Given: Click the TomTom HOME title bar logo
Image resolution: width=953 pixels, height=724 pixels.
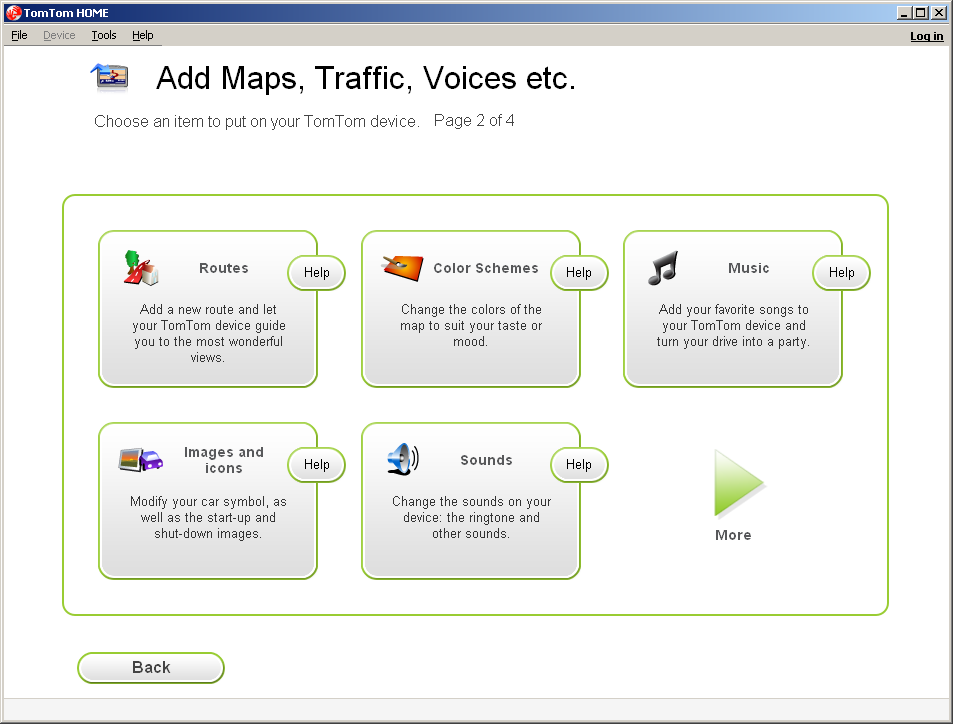Looking at the screenshot, I should pyautogui.click(x=13, y=13).
